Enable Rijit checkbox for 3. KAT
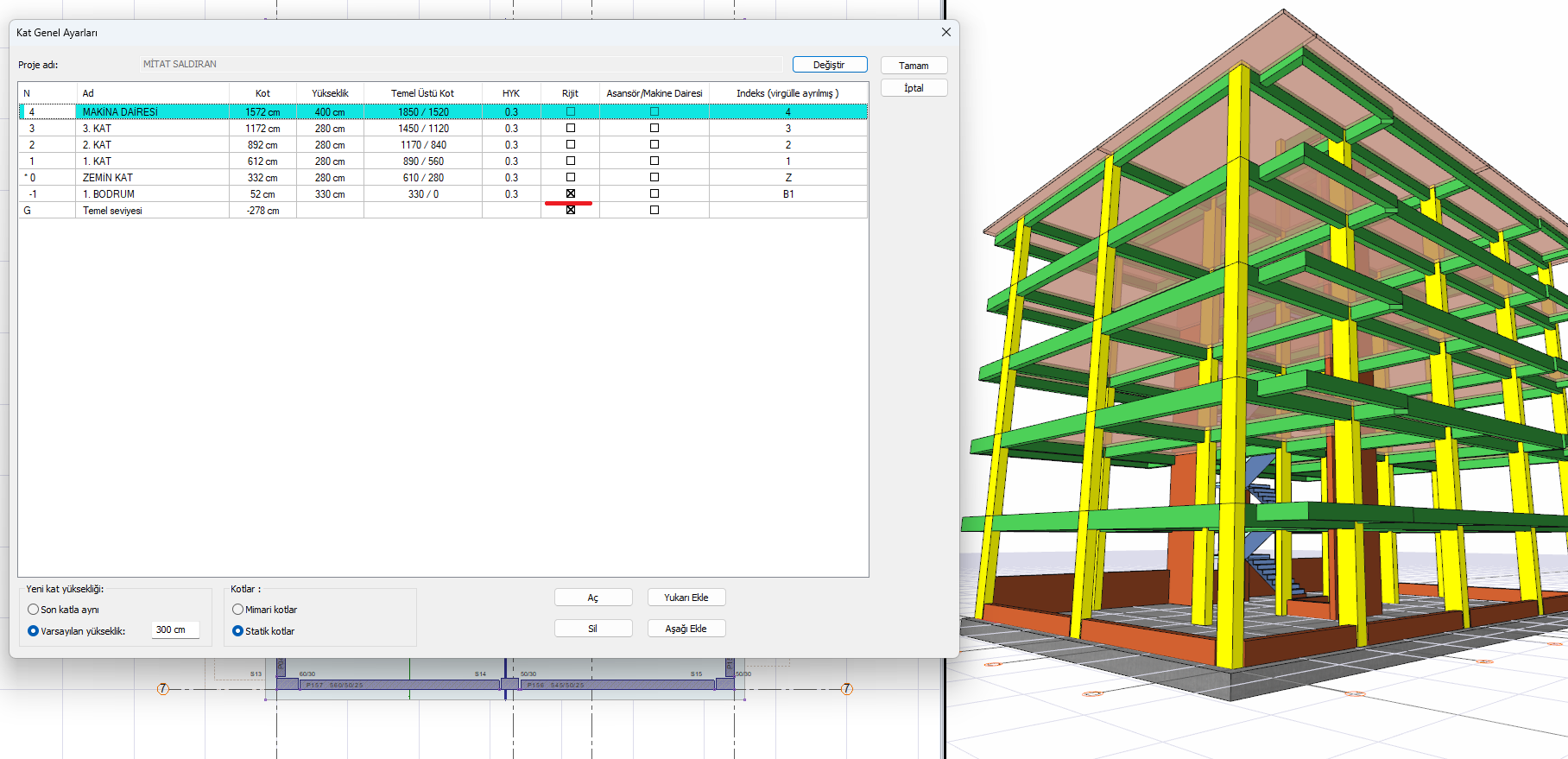 coord(570,128)
